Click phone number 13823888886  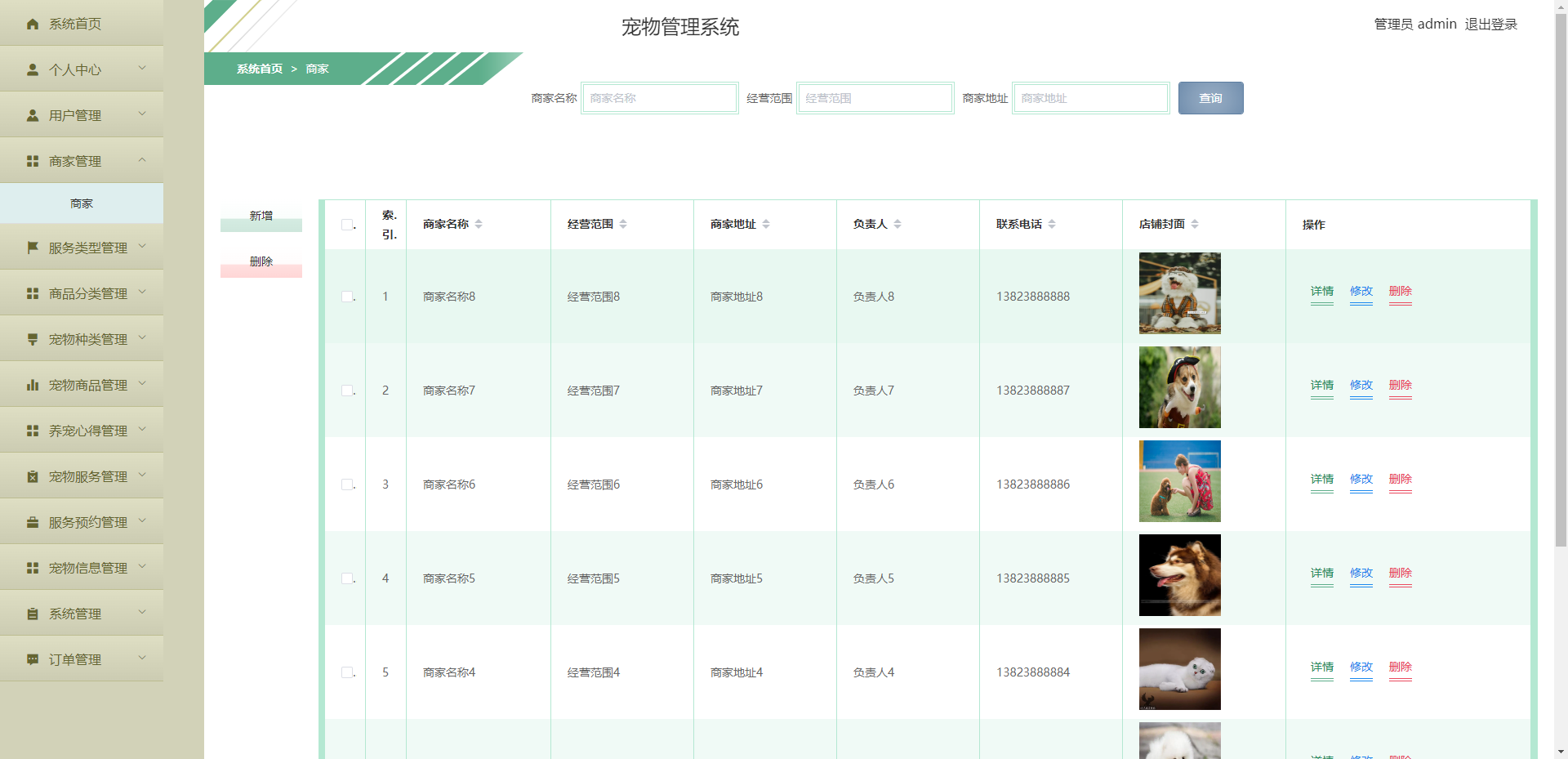point(1033,484)
